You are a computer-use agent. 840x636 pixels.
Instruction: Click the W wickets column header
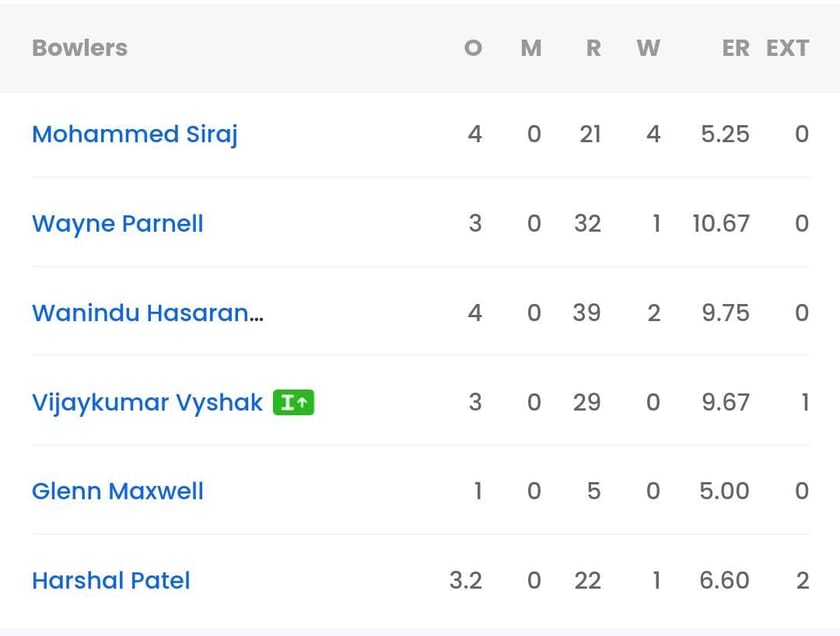coord(648,47)
